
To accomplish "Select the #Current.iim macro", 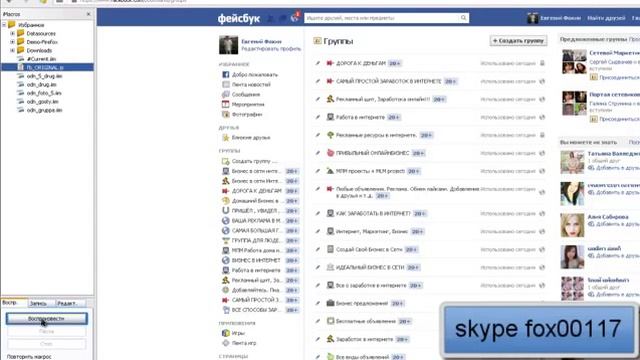I will 41,59.
